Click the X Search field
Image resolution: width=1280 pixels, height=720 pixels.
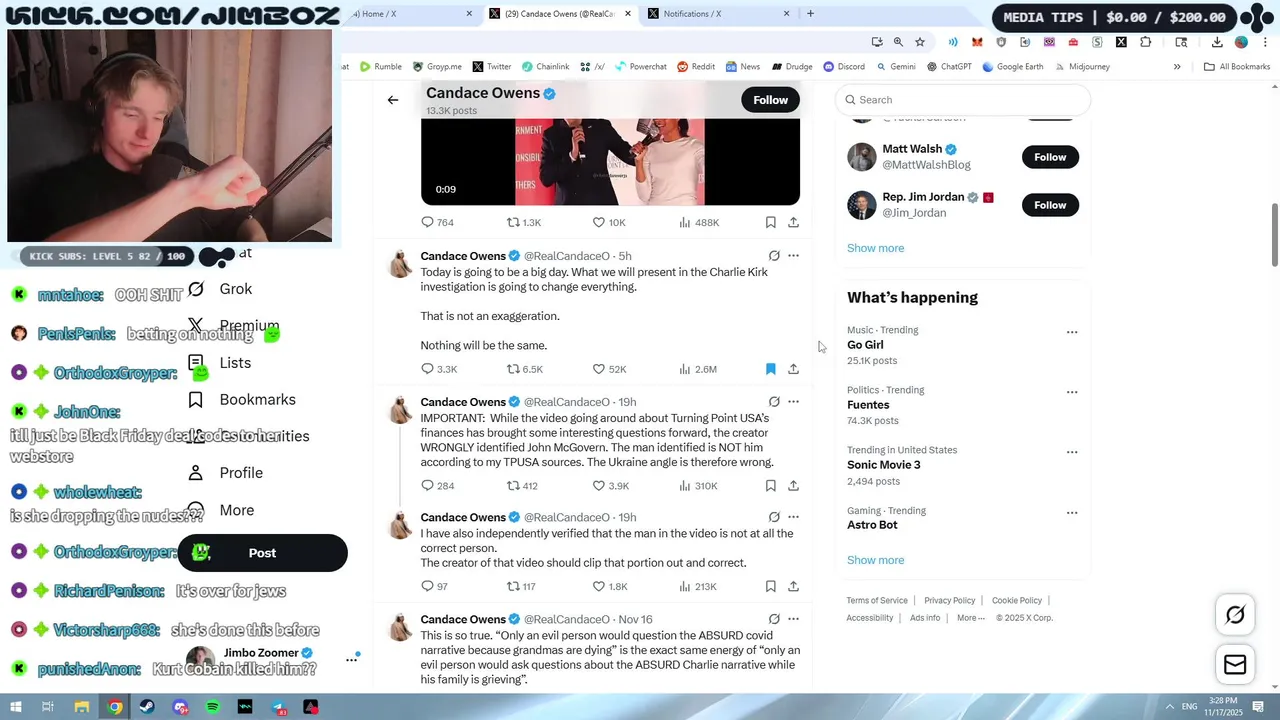(x=963, y=100)
